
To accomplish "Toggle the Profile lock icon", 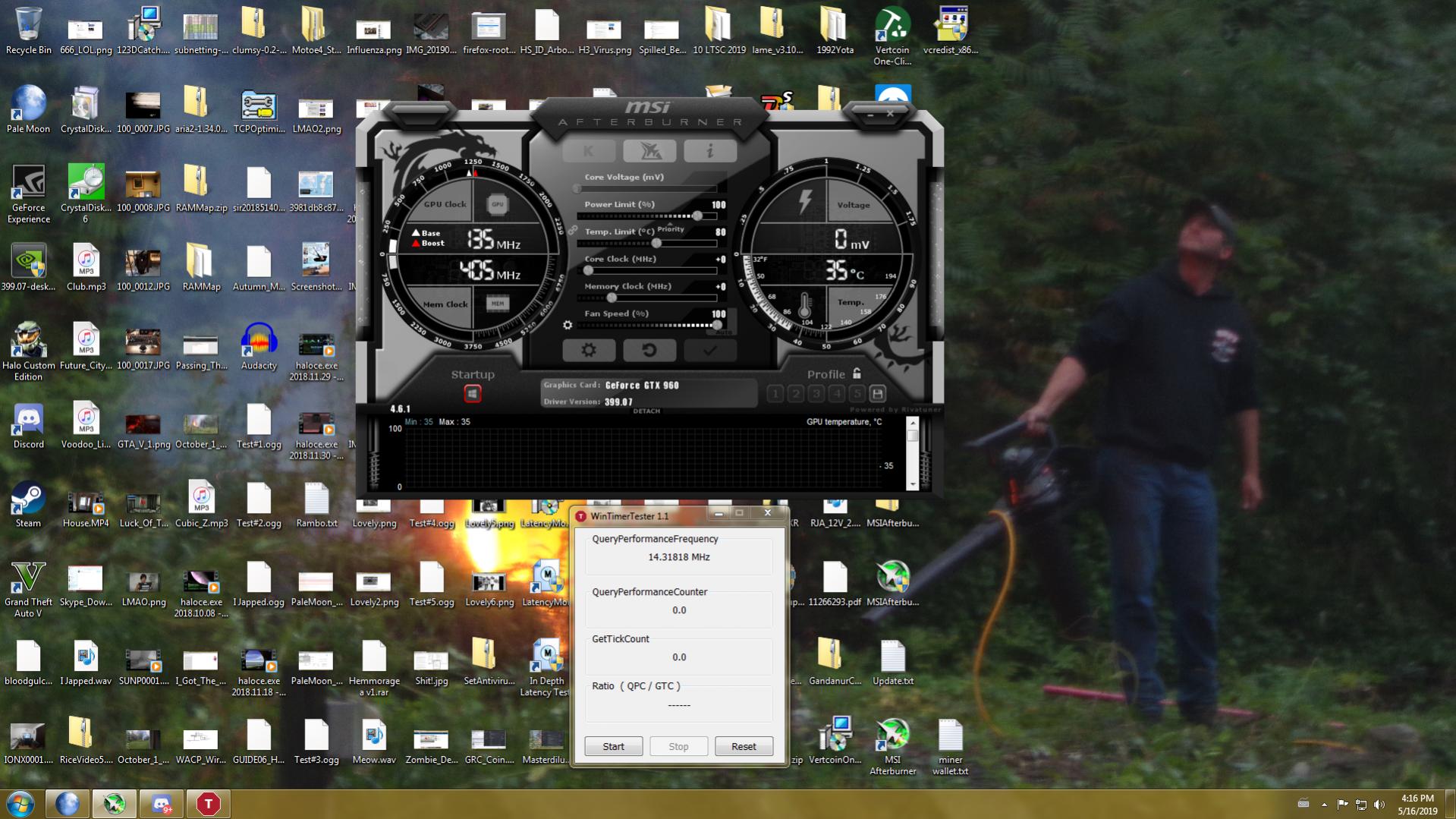I will (857, 373).
